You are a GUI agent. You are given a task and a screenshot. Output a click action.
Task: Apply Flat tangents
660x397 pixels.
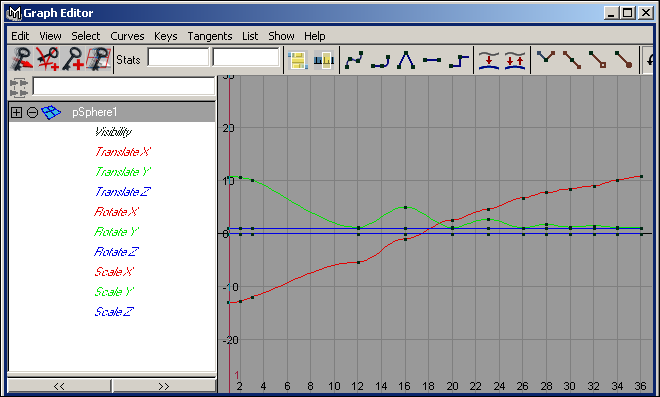432,60
